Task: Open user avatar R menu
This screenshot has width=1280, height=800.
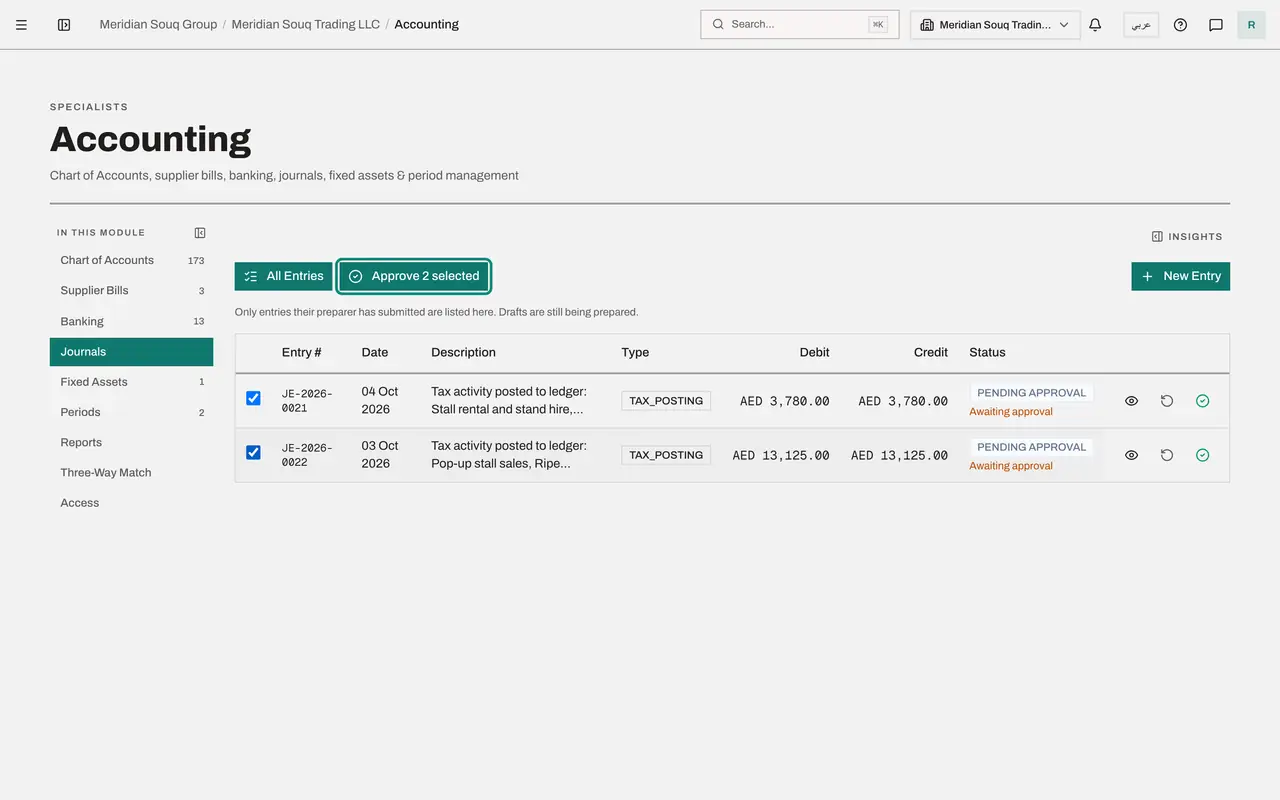Action: (1251, 25)
